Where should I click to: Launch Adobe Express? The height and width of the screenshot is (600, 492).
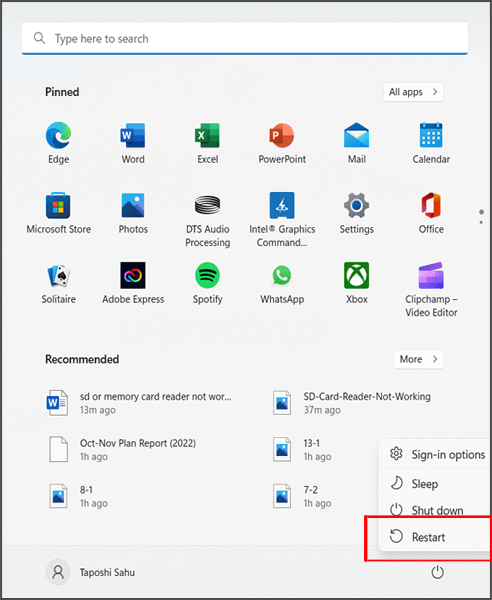click(x=133, y=283)
